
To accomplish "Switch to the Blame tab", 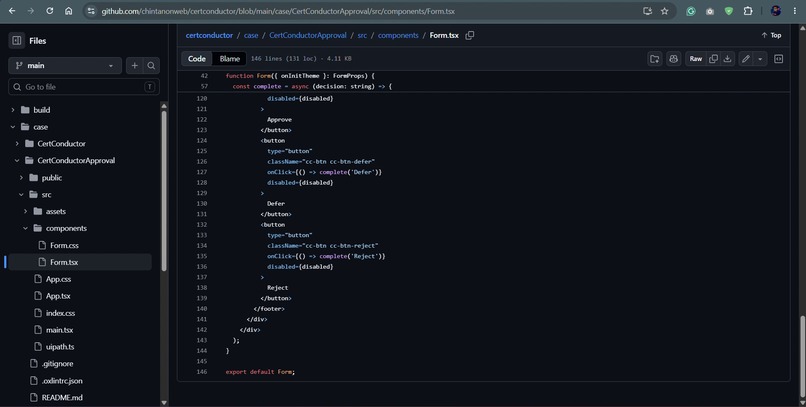I will (230, 59).
